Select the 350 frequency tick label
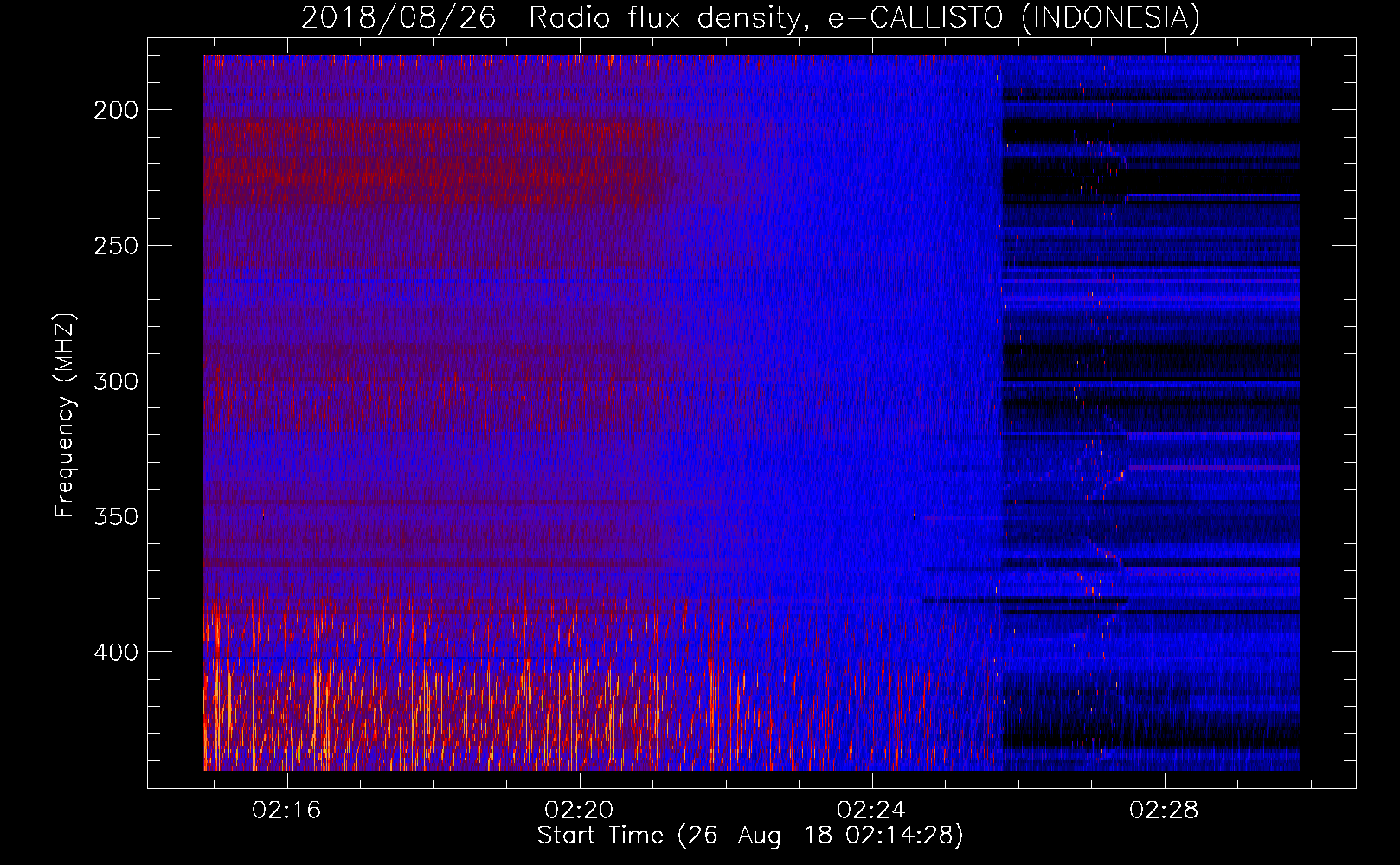1400x865 pixels. [116, 516]
